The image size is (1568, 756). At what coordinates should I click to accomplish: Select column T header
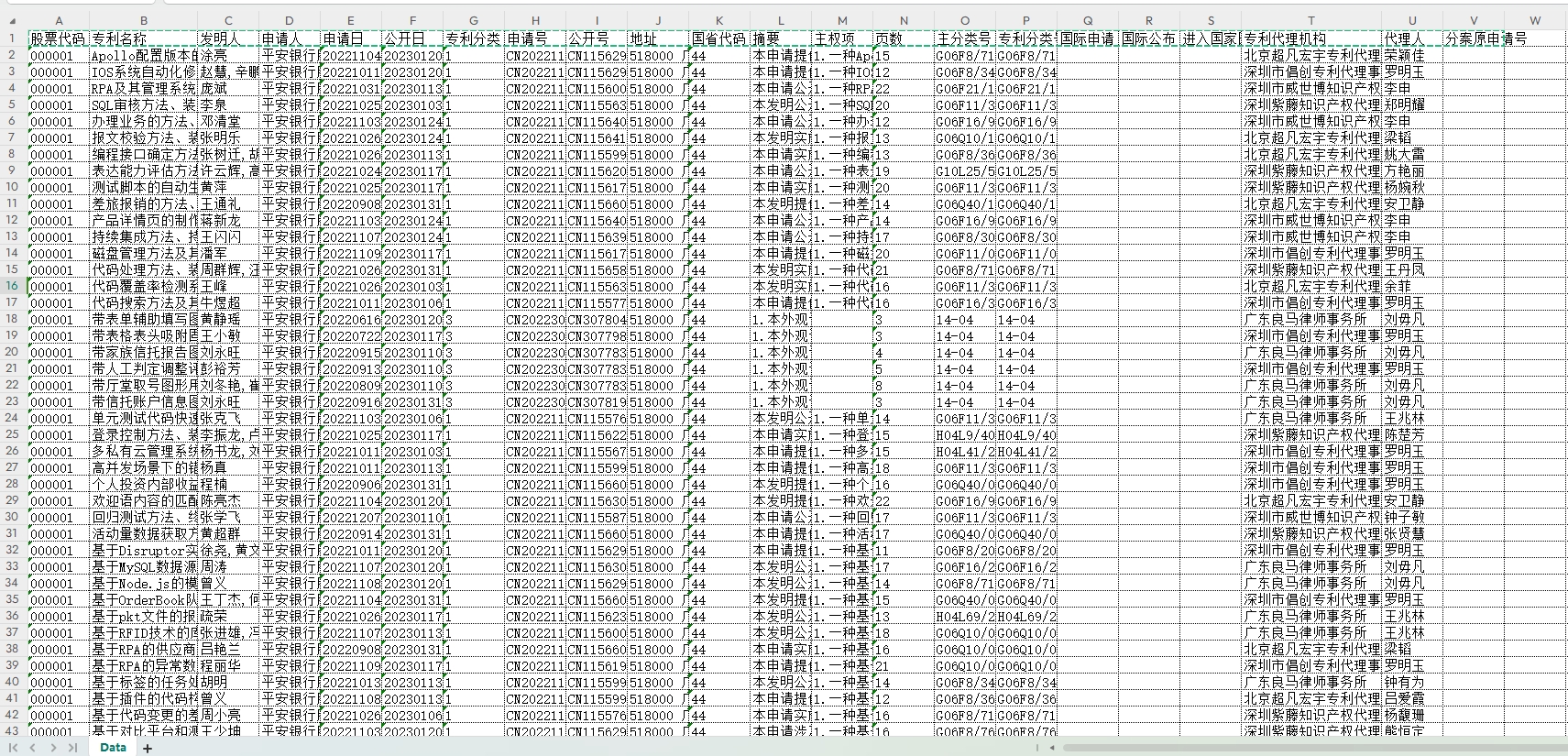coord(1311,21)
